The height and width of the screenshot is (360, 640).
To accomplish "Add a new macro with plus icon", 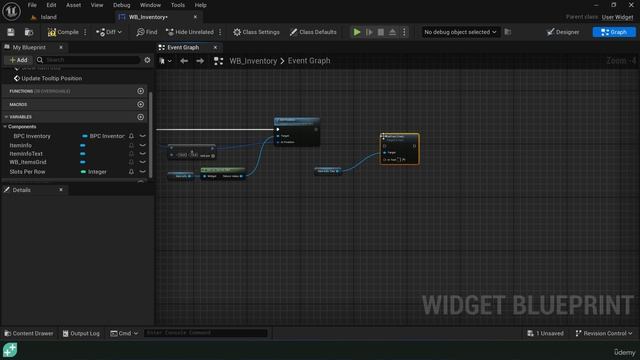I will 140,104.
